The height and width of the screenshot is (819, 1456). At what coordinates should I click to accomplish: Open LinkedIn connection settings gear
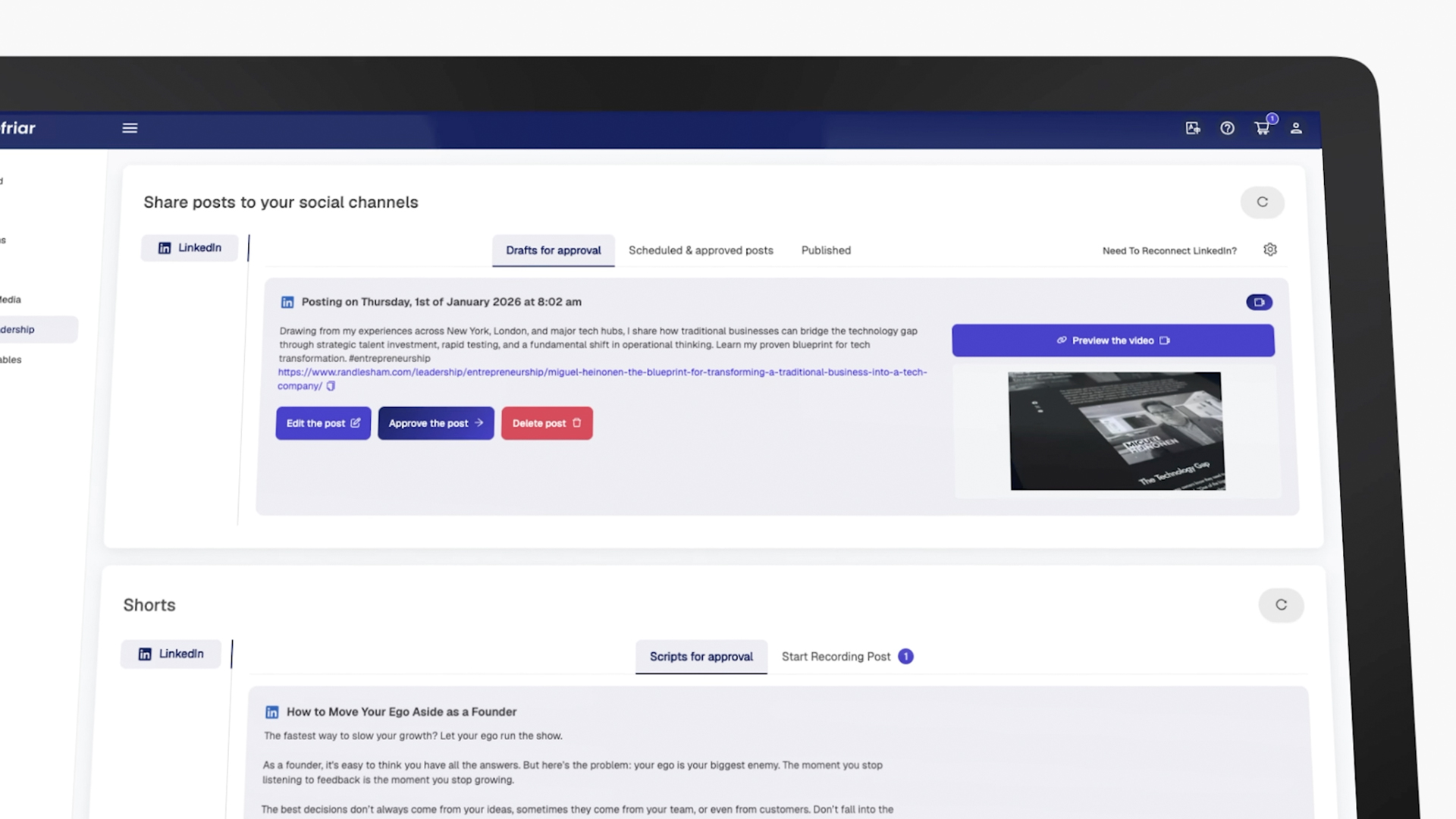[x=1270, y=249]
